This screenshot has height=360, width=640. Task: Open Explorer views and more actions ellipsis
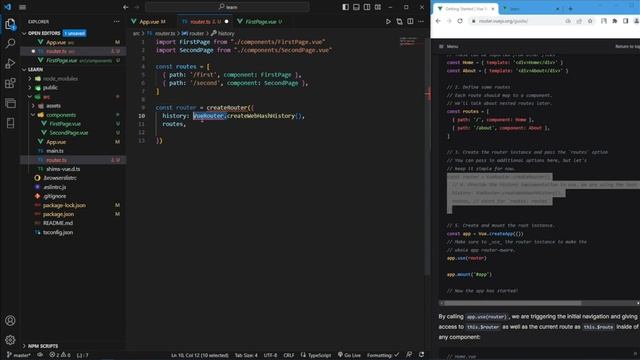click(x=117, y=21)
